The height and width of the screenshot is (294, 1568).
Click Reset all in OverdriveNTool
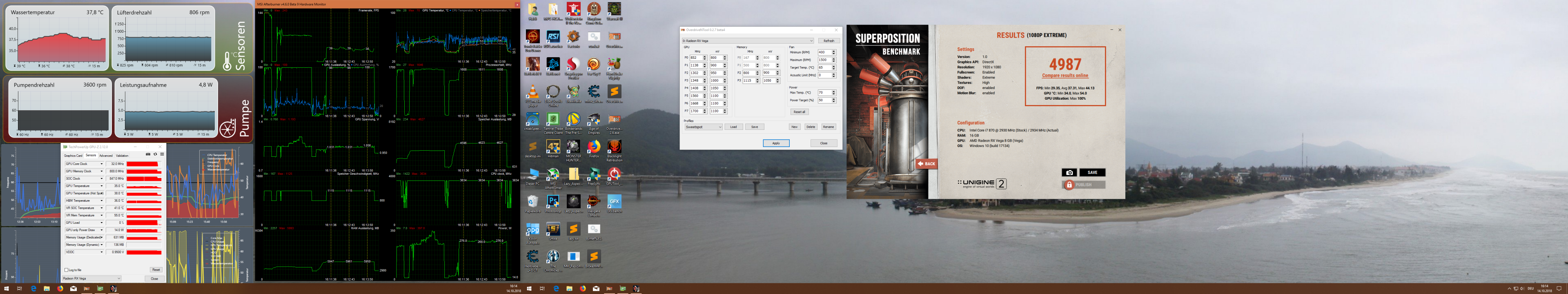point(799,112)
